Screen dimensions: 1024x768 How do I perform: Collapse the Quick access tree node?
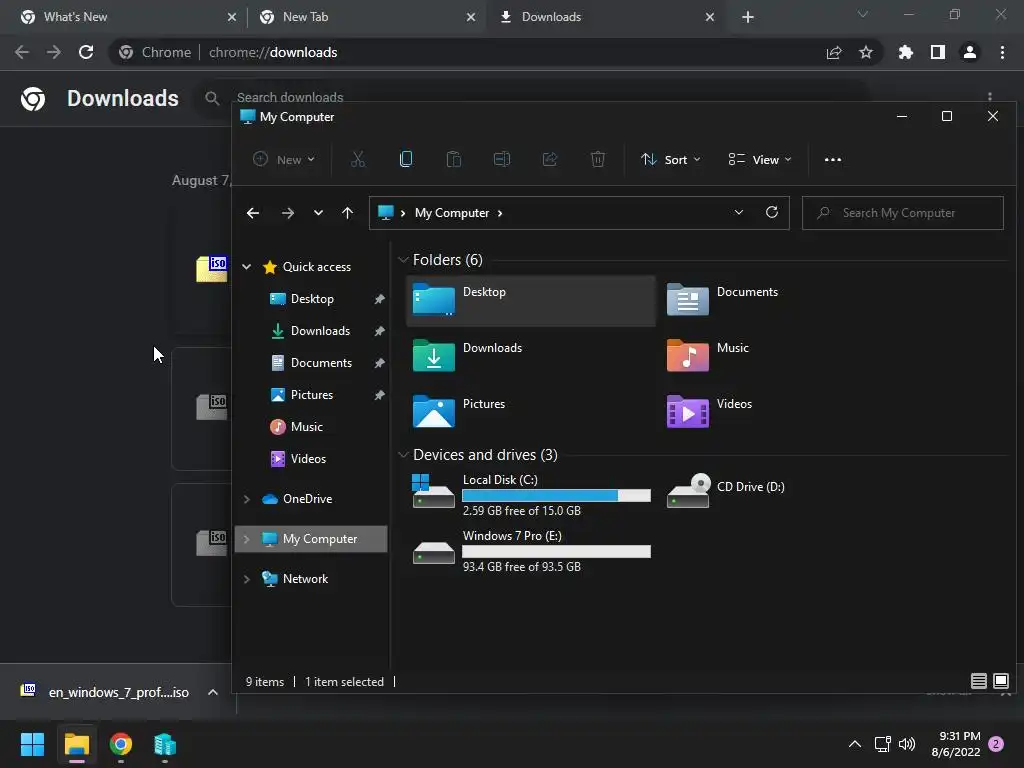pos(246,266)
